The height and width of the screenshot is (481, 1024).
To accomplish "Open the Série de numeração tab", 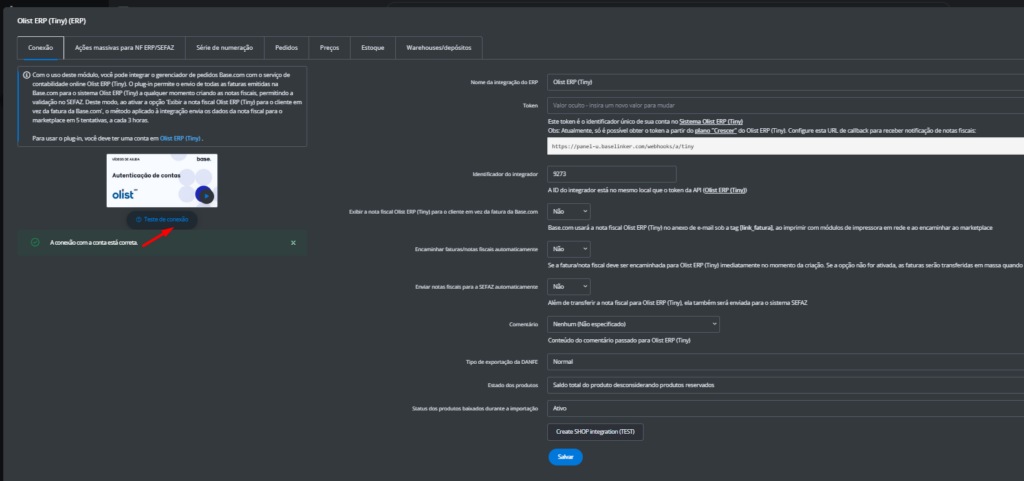I will point(225,48).
